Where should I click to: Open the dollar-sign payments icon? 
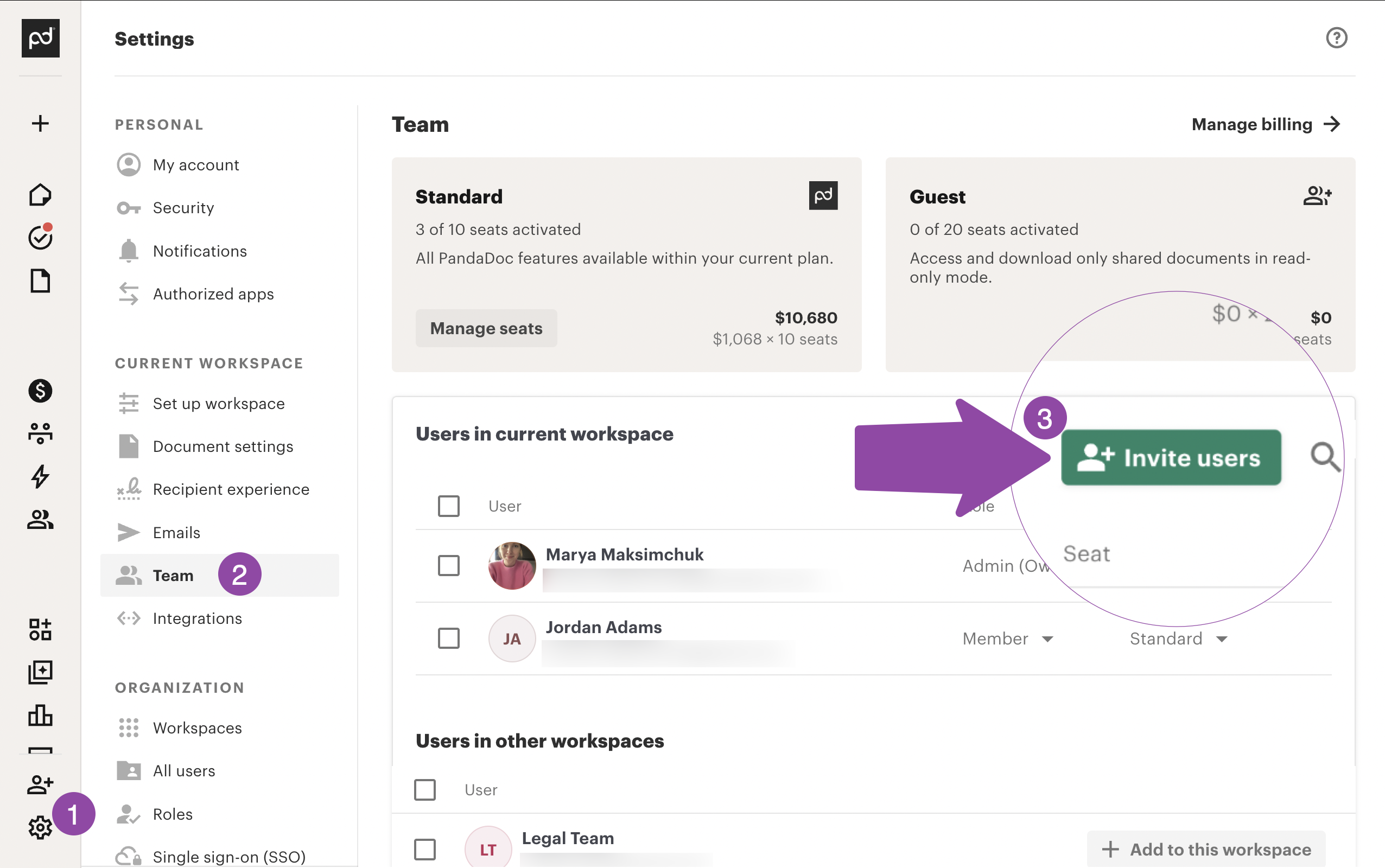[x=40, y=391]
